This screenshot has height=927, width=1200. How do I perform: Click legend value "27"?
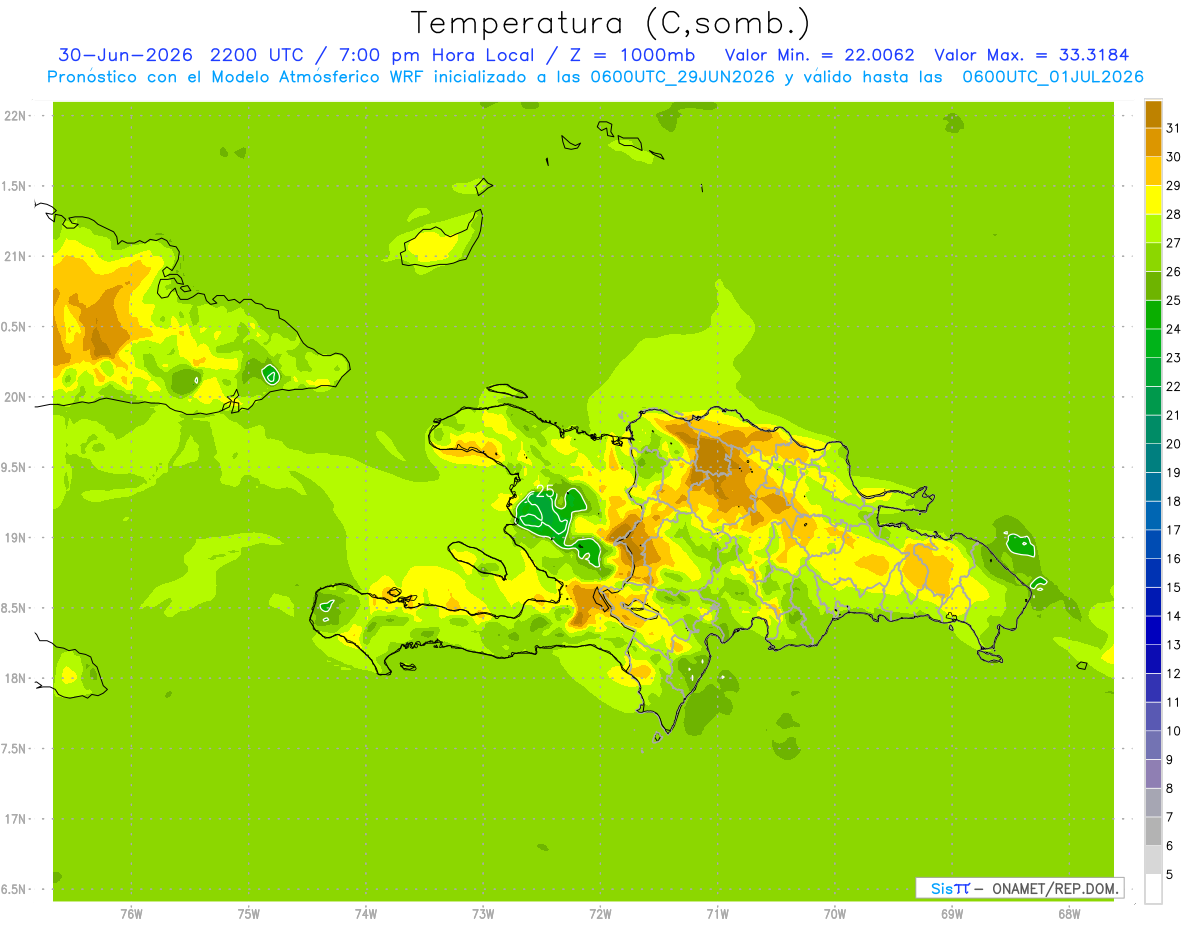(1174, 243)
